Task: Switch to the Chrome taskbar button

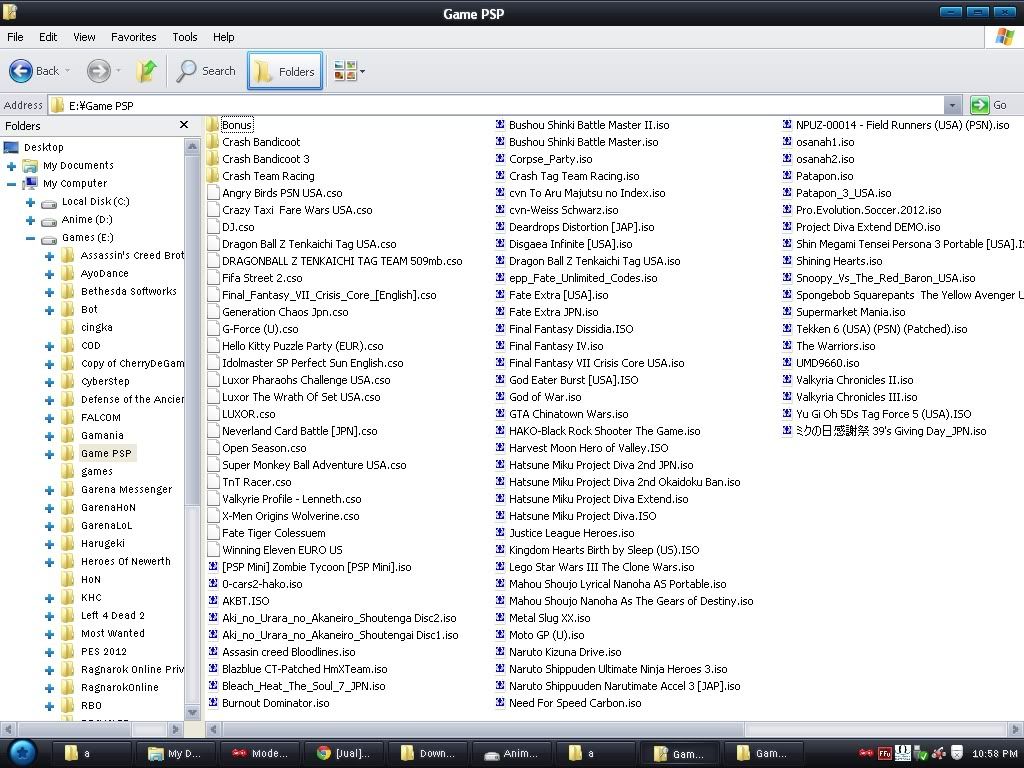Action: [343, 753]
